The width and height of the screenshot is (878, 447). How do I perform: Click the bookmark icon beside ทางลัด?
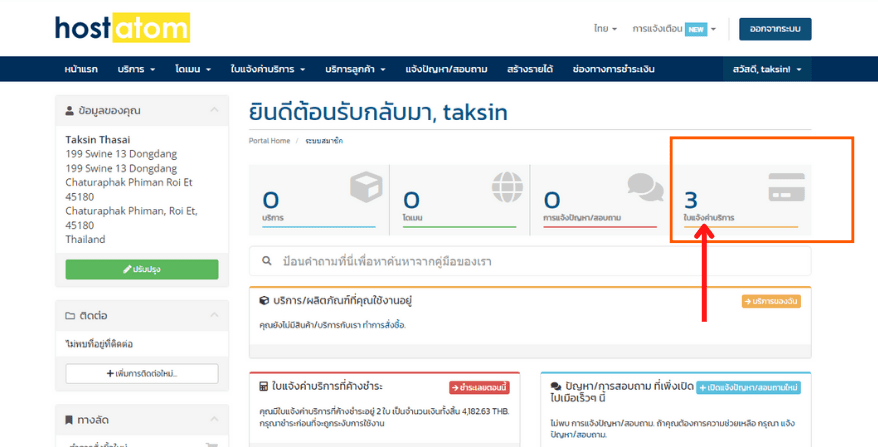[69, 420]
